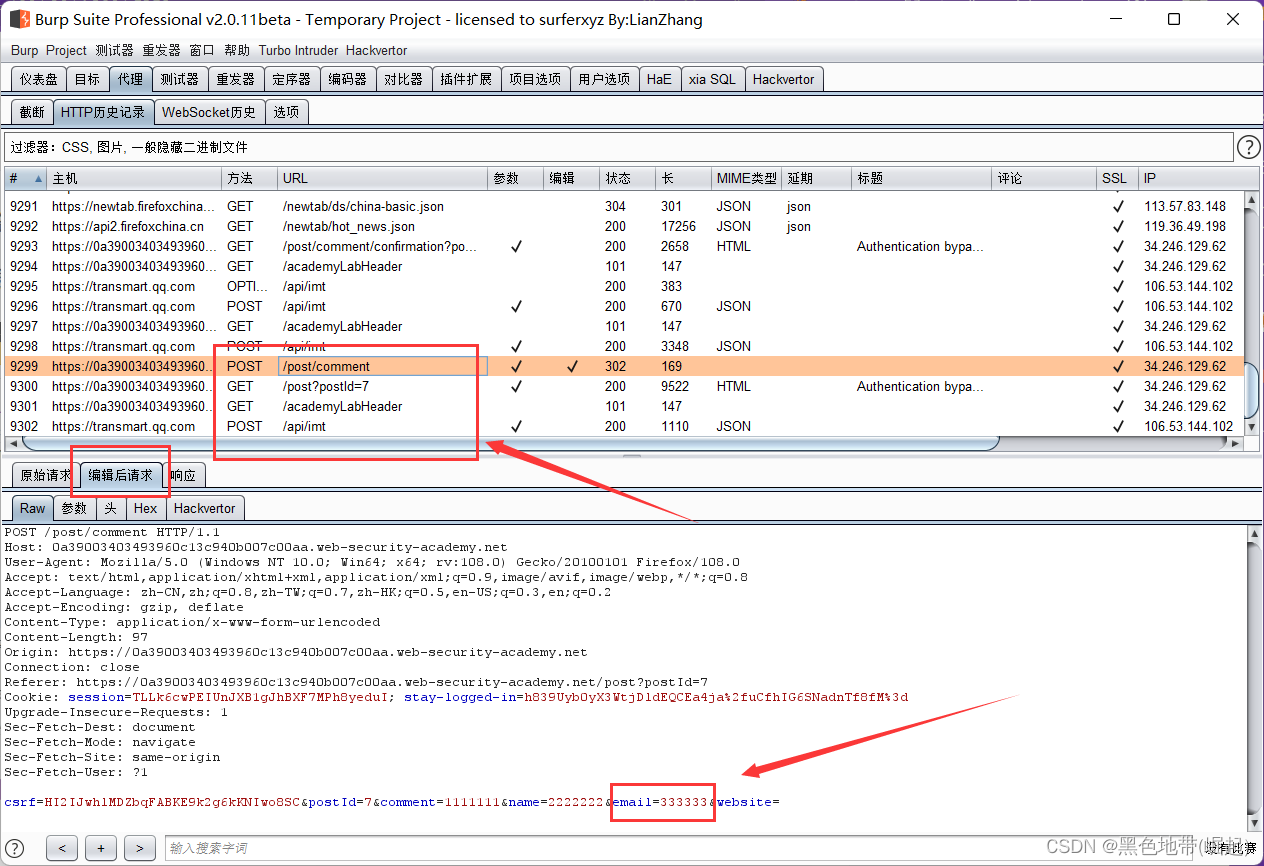
Task: Select row 9292 /newtab/hot_news.json
Action: [623, 226]
